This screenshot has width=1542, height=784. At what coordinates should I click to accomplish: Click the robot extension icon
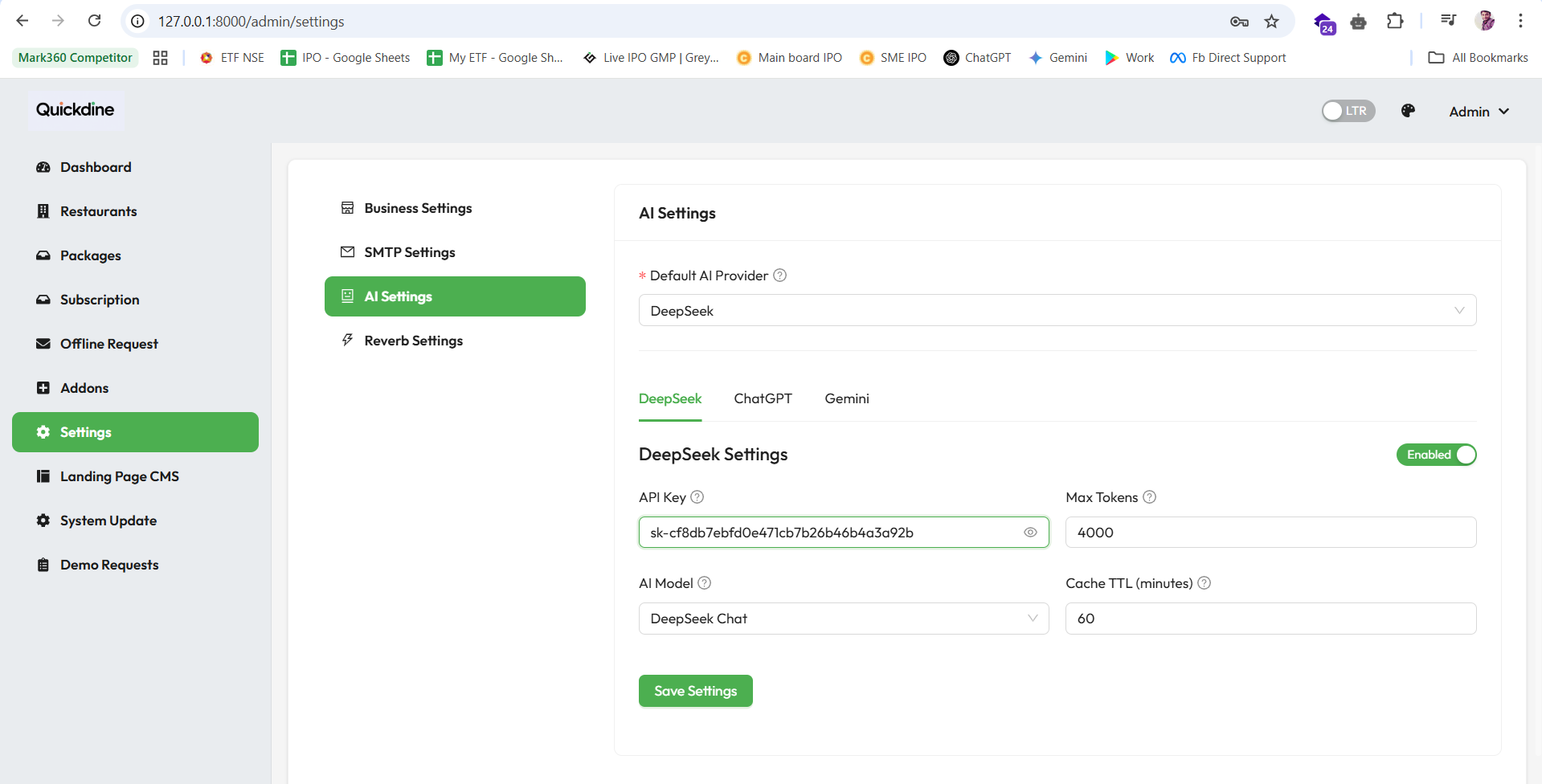pyautogui.click(x=1359, y=22)
